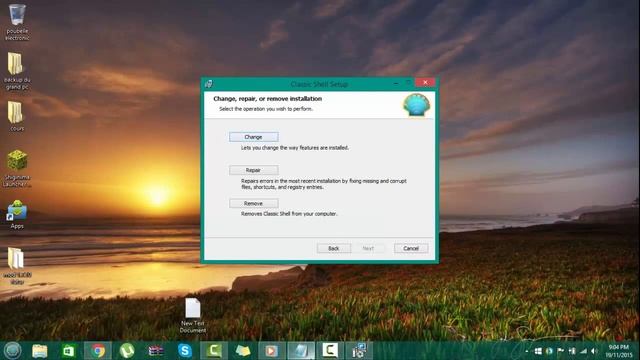
Task: Click Remove to uninstall Classic Shell
Action: click(253, 203)
